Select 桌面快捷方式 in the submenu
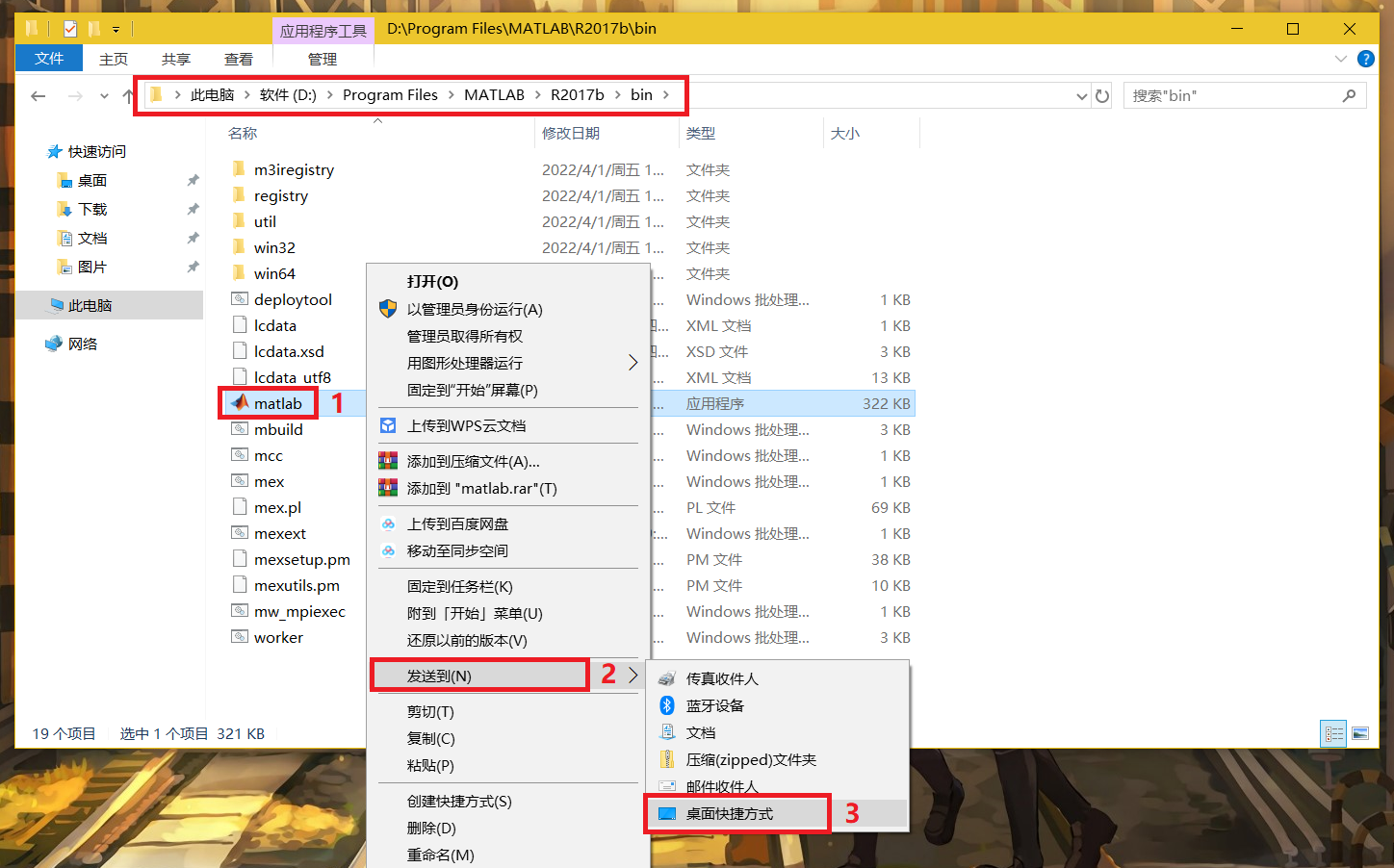This screenshot has height=868, width=1394. tap(729, 813)
